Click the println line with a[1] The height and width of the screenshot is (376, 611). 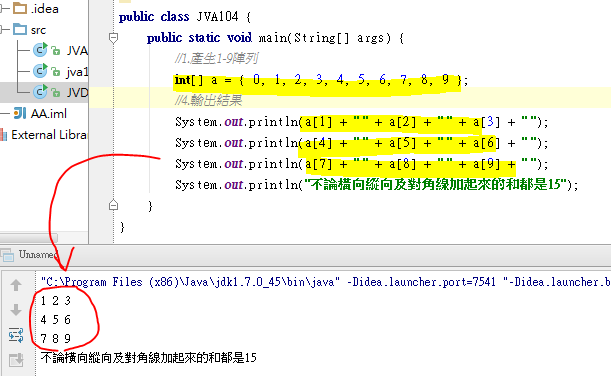pos(362,122)
